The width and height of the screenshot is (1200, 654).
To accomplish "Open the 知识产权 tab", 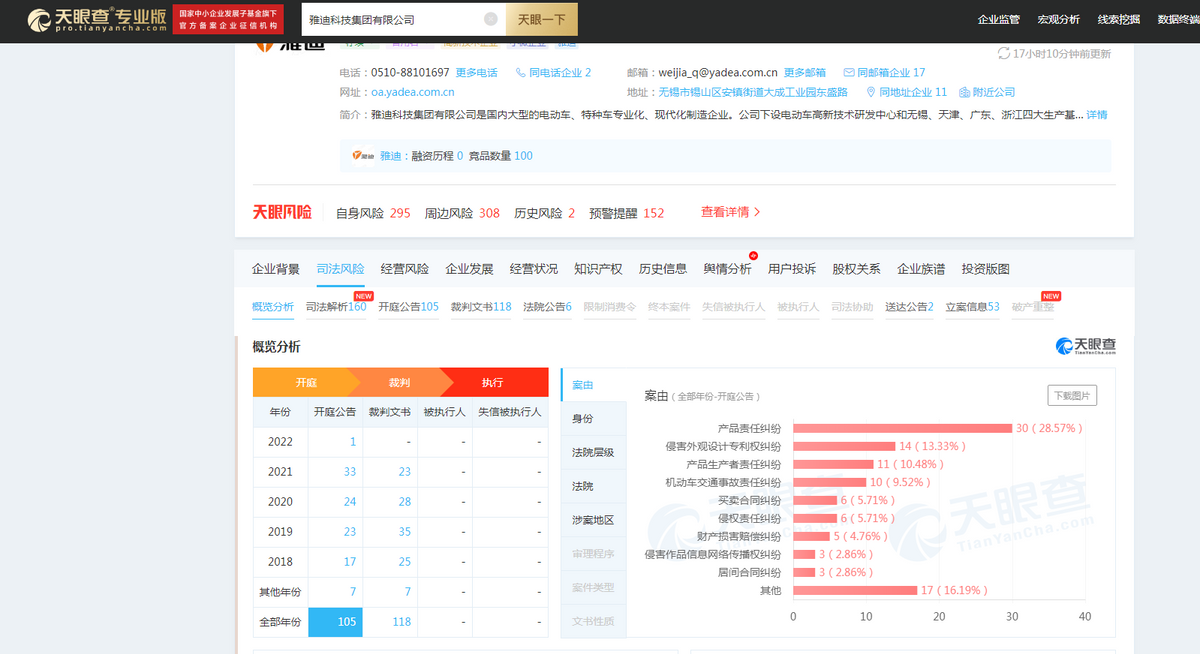I will [x=597, y=269].
